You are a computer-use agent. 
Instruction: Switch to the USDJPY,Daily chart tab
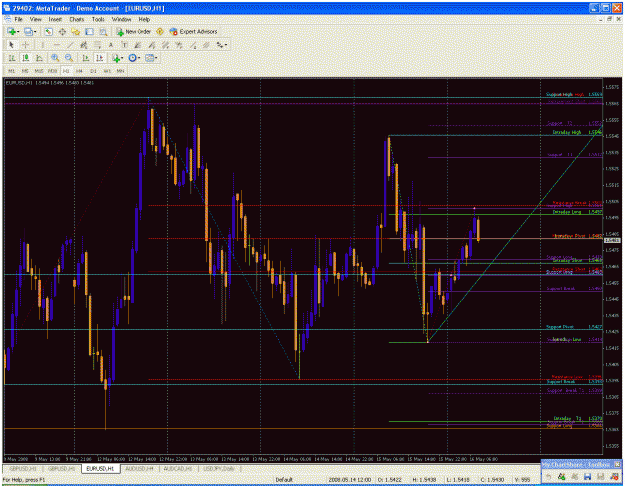[x=219, y=469]
